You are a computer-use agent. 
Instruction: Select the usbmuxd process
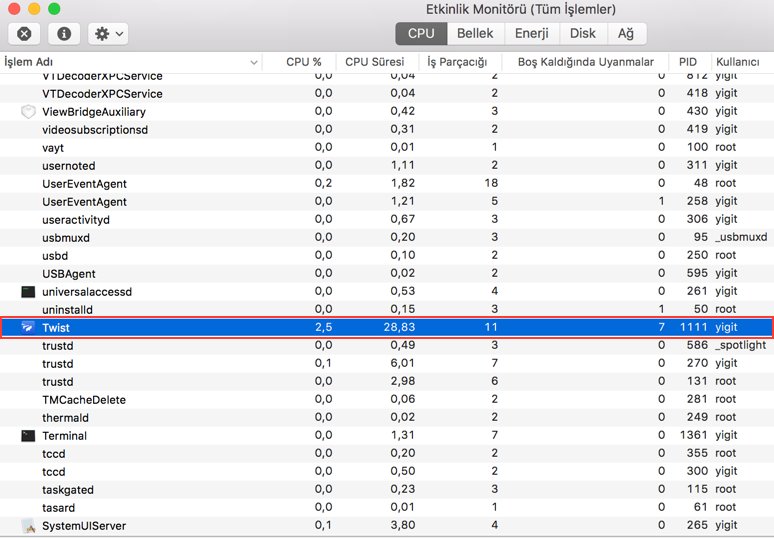tap(387, 237)
